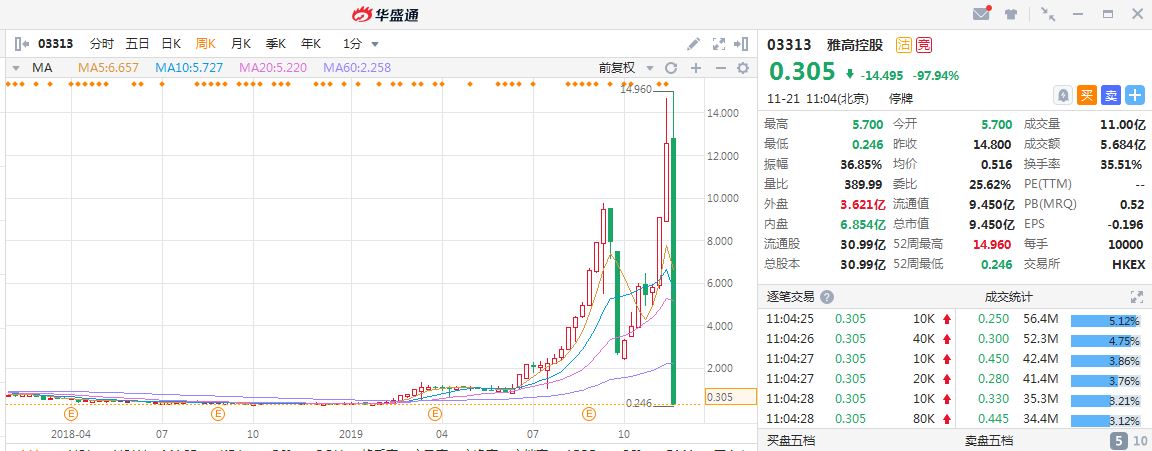Viewport: 1152px width, 451px height.
Task: Click the 3.86% volume bar
Action: click(x=1108, y=360)
